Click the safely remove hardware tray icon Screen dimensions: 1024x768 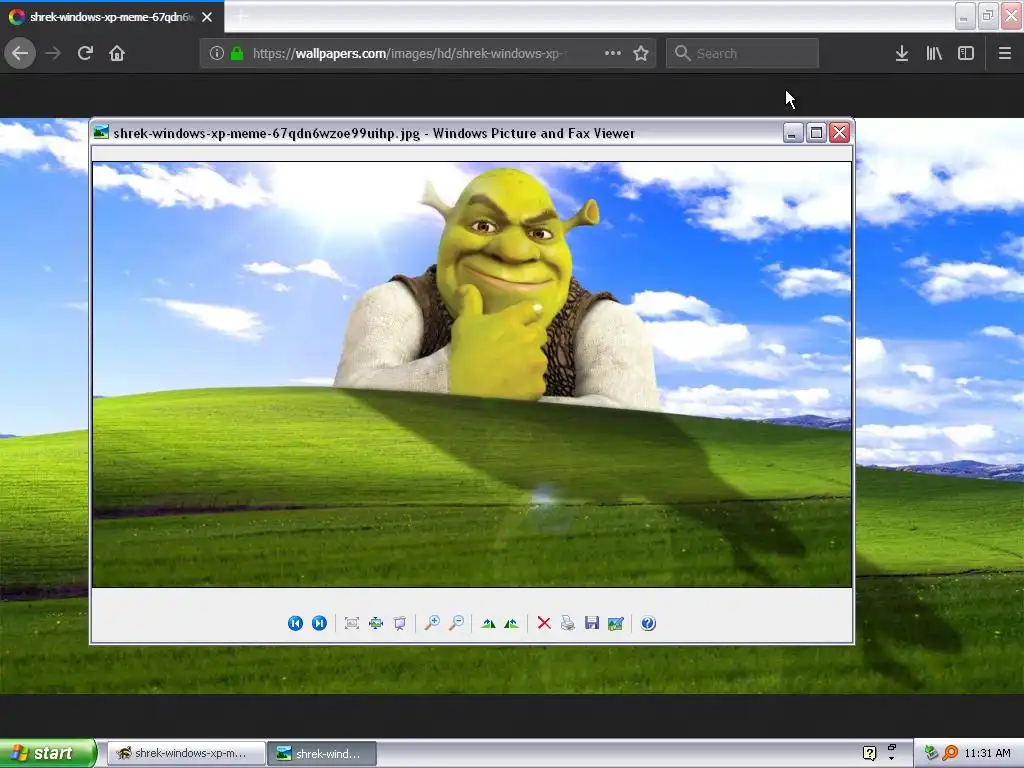click(x=931, y=753)
